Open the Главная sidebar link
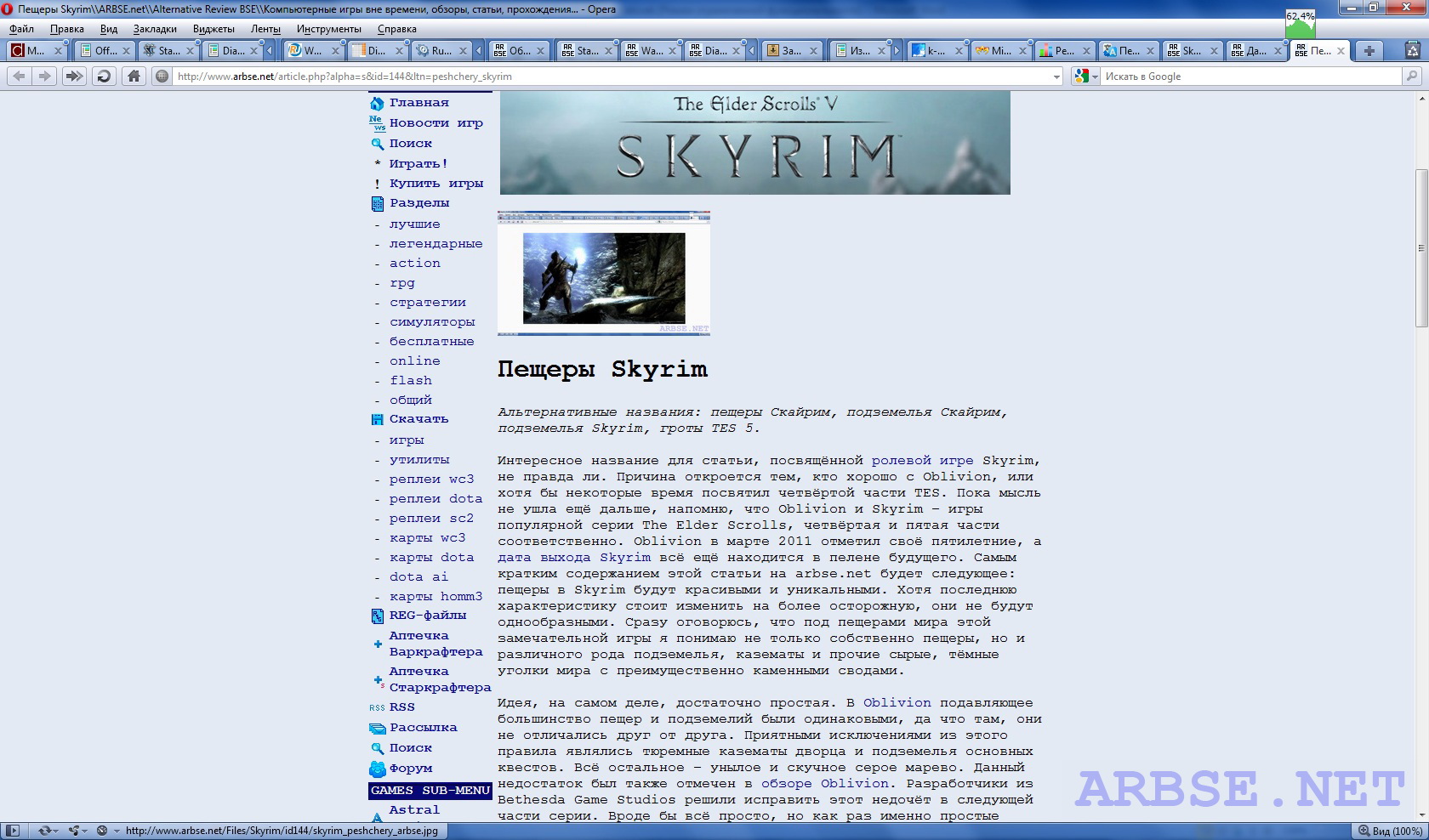Viewport: 1429px width, 840px height. pyautogui.click(x=418, y=103)
